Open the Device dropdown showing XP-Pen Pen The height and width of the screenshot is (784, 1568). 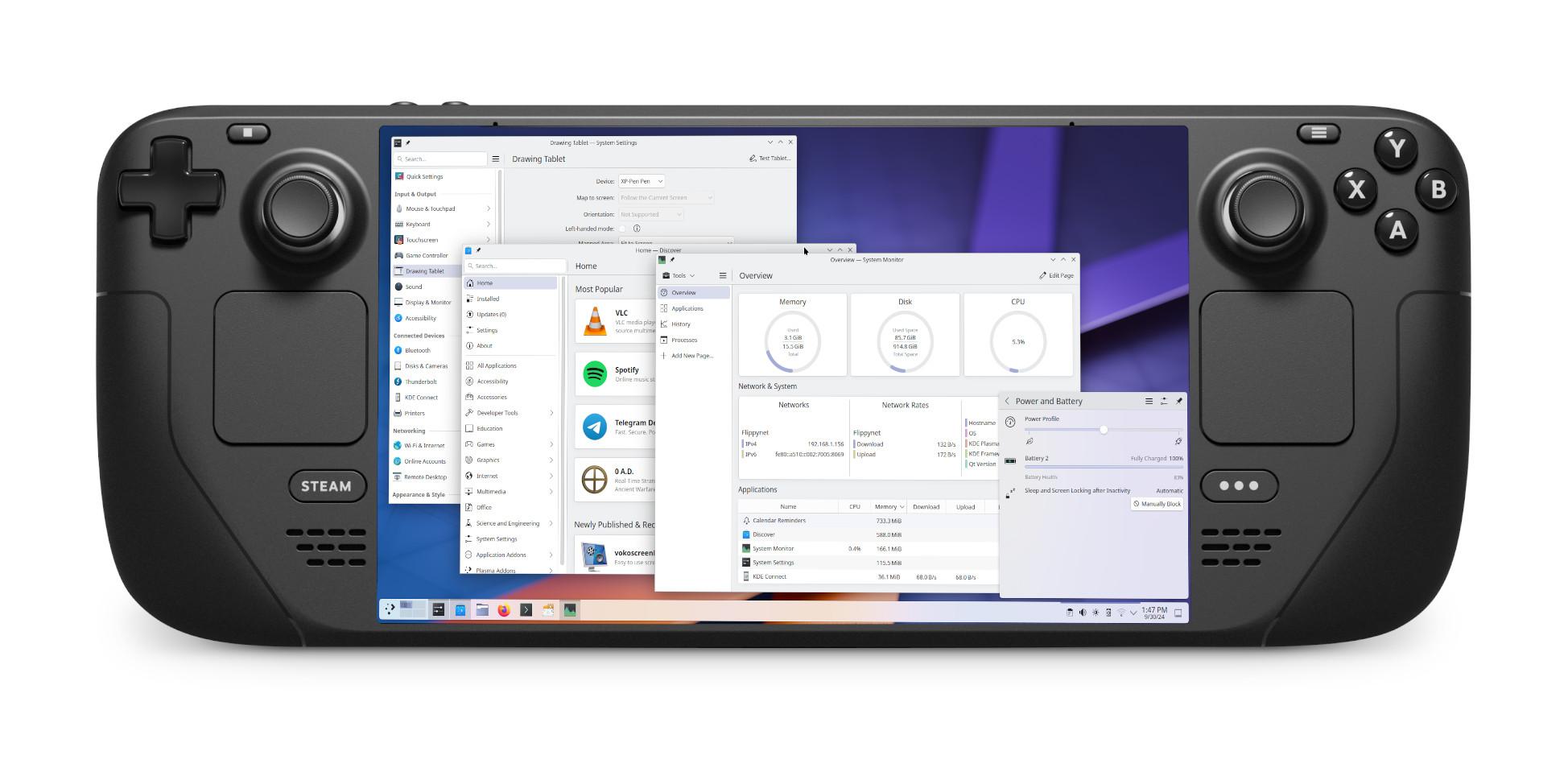coord(642,181)
